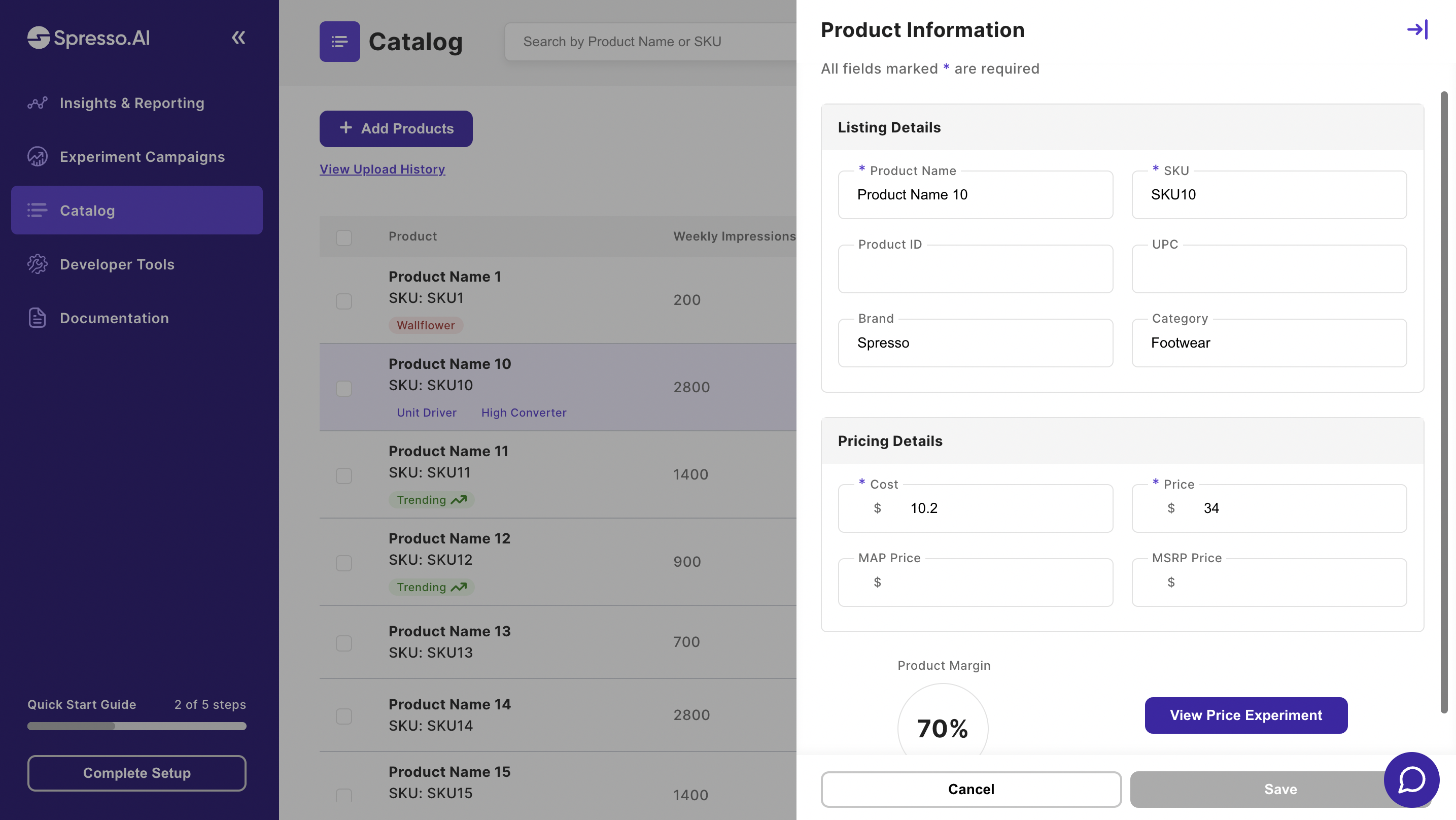This screenshot has width=1456, height=820.
Task: Click the Quick Start Guide progress bar
Action: (137, 726)
